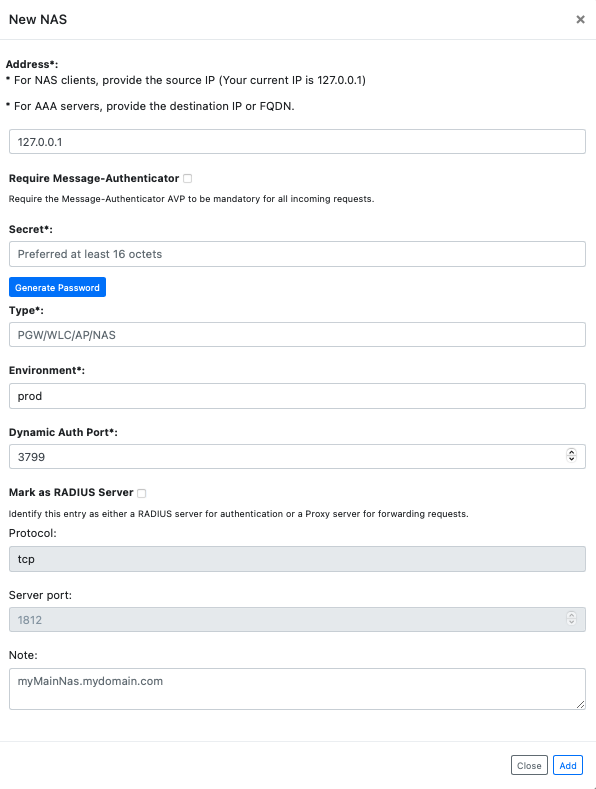Click the Note textarea resize handle
This screenshot has height=789, width=596.
[x=580, y=704]
